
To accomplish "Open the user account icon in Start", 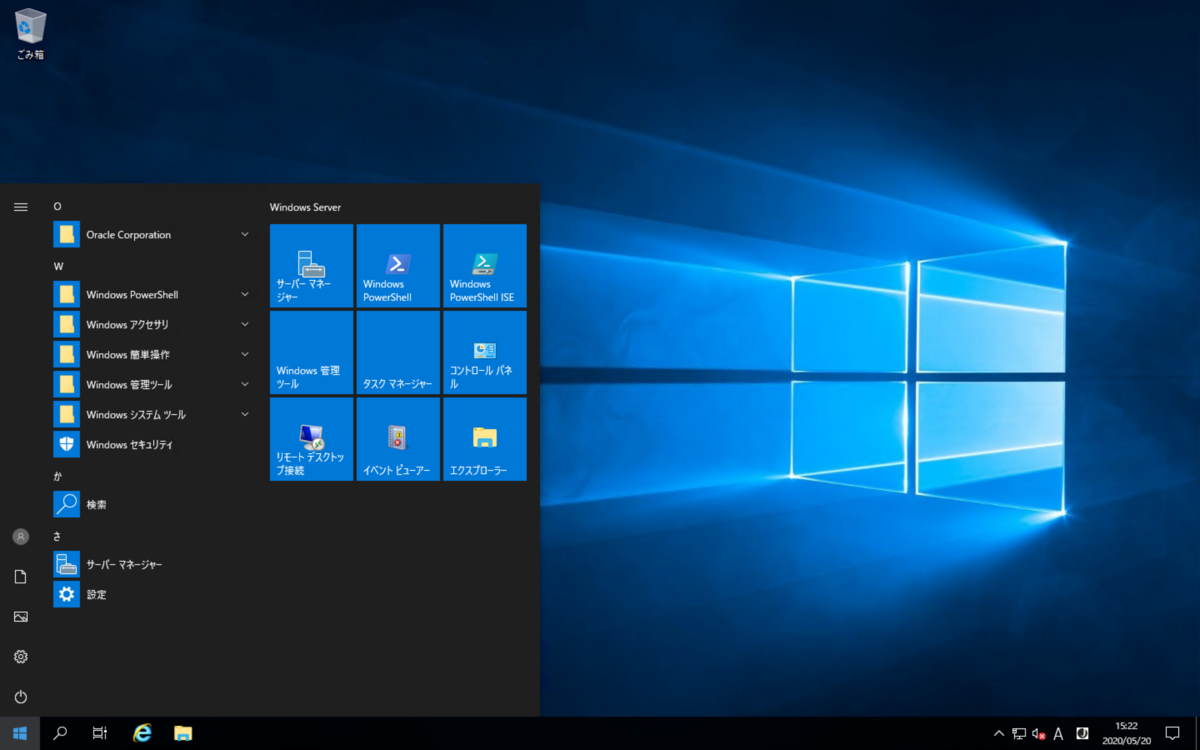I will (x=20, y=537).
